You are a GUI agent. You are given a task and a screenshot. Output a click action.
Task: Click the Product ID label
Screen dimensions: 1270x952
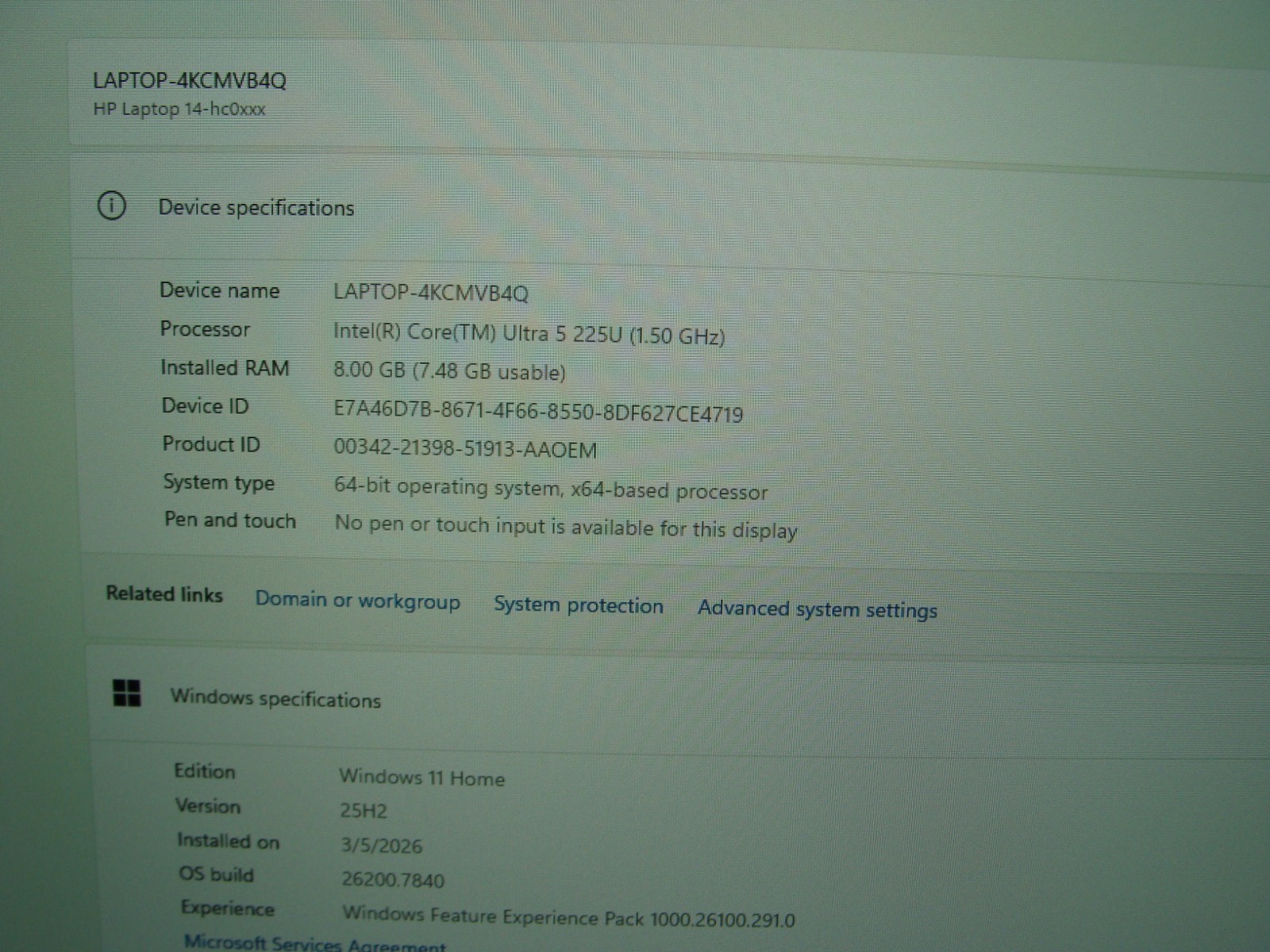click(x=211, y=443)
